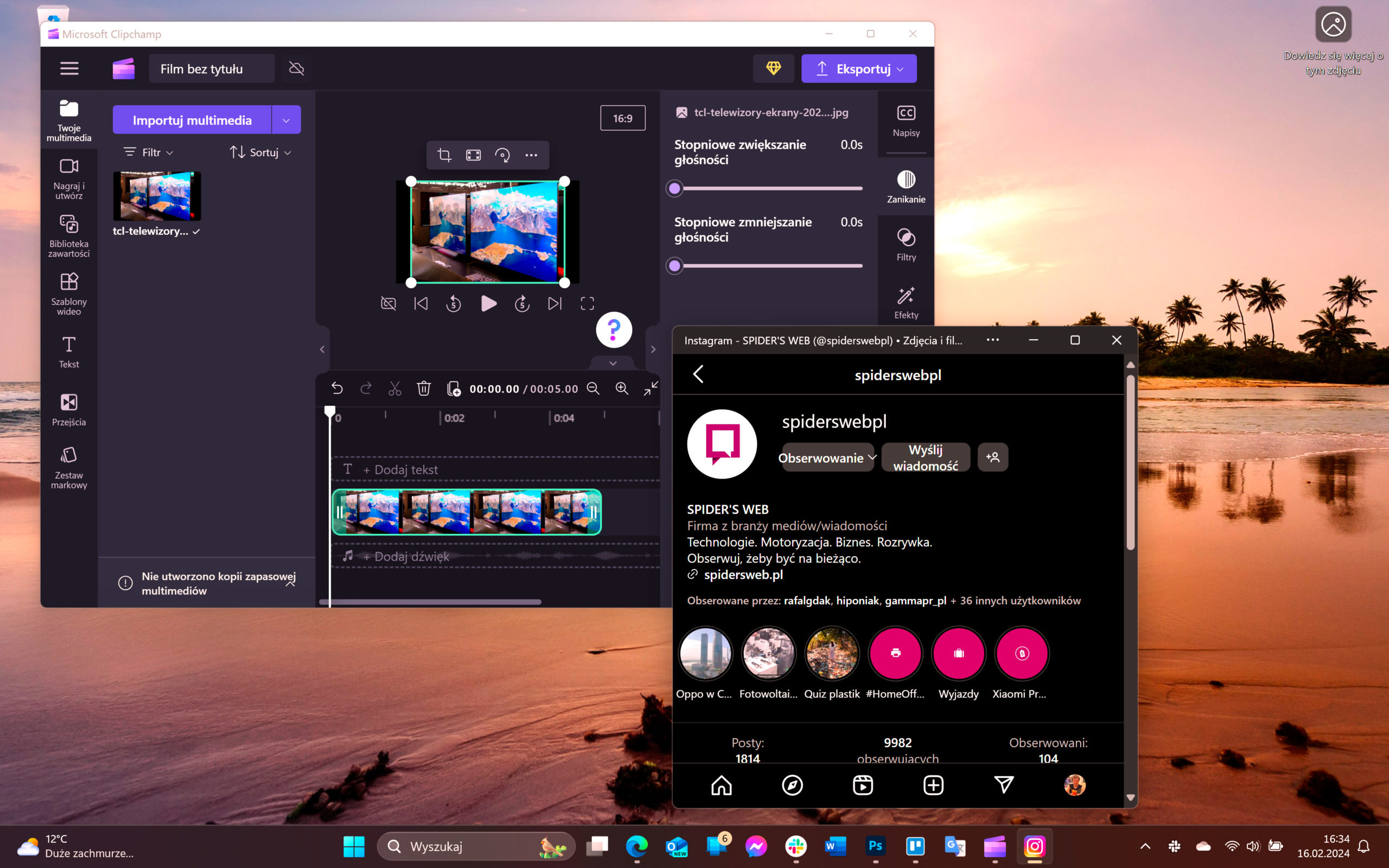Open Instagram explore compass icon

792,785
